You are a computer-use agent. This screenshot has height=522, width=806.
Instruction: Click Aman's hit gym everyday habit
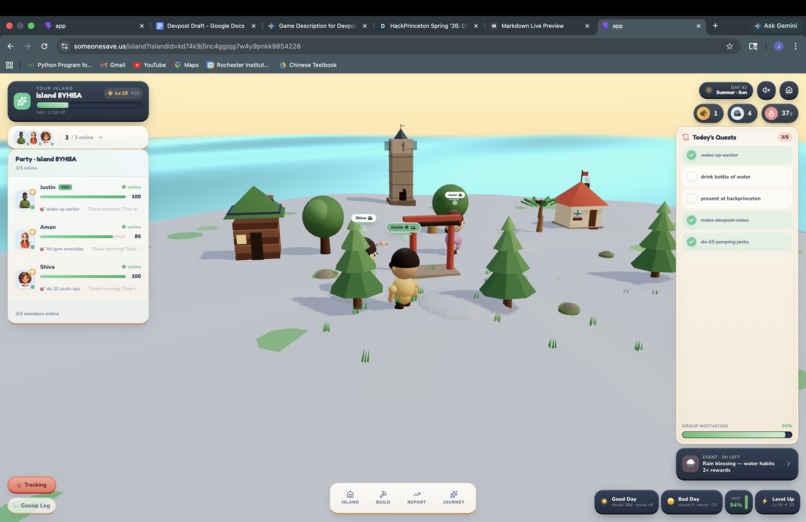[x=62, y=249]
